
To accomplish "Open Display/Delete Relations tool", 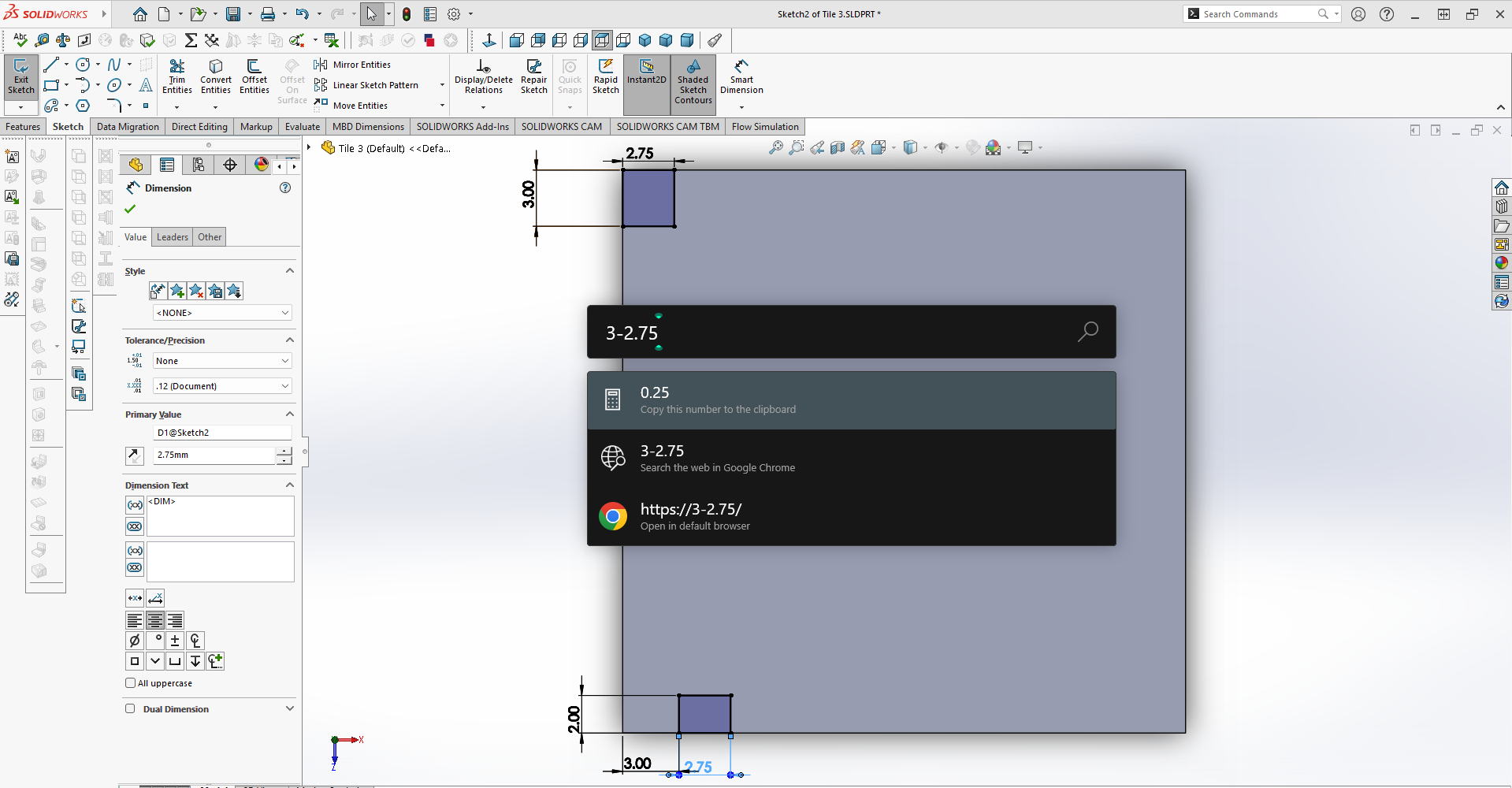I will click(x=484, y=77).
